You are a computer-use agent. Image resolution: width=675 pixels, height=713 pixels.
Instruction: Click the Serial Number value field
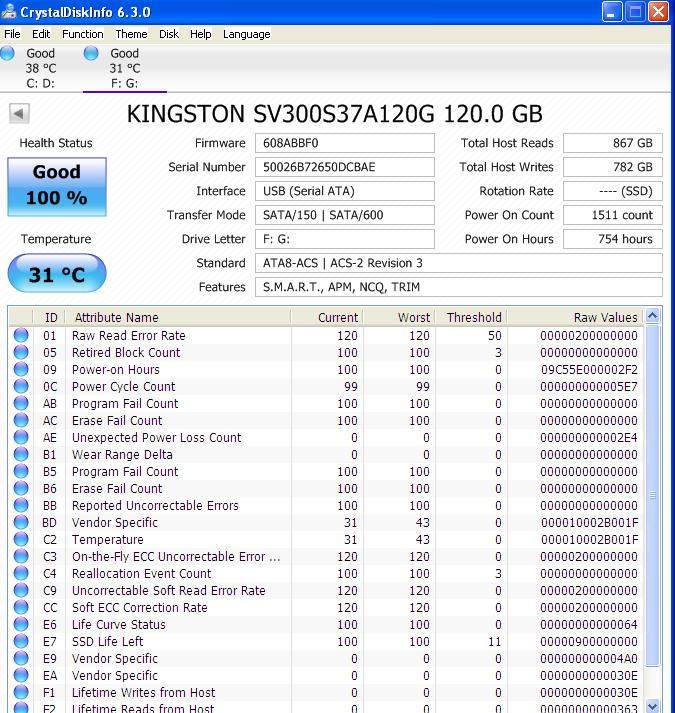pos(345,167)
